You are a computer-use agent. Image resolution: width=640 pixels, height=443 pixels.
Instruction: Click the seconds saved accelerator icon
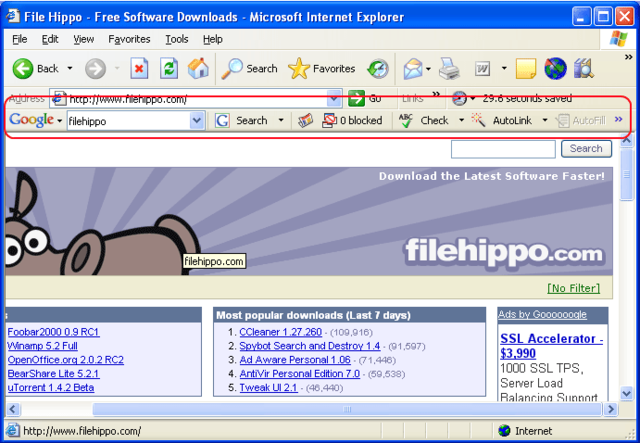click(x=460, y=98)
